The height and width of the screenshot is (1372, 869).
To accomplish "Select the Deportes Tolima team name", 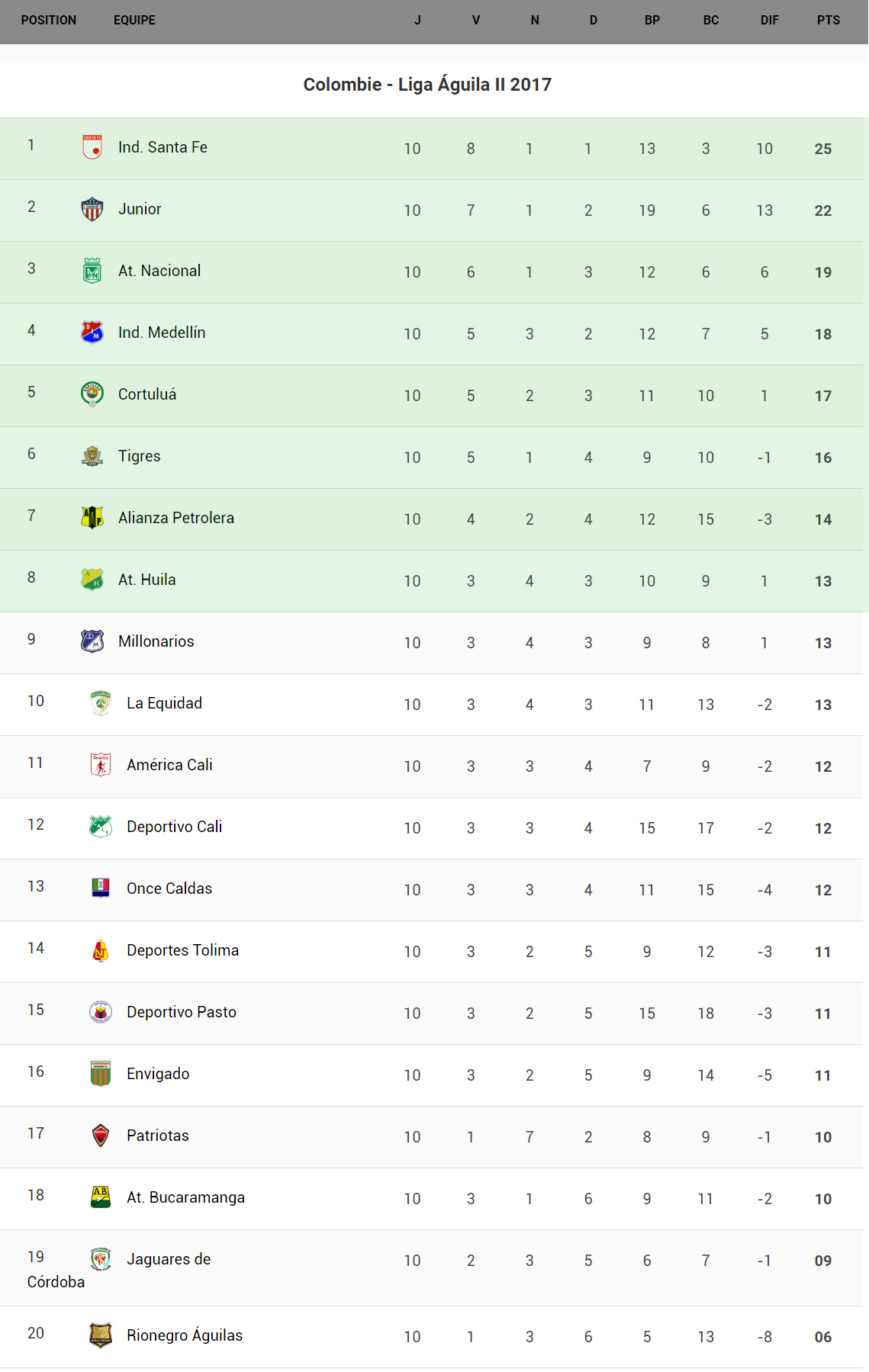I will point(182,950).
